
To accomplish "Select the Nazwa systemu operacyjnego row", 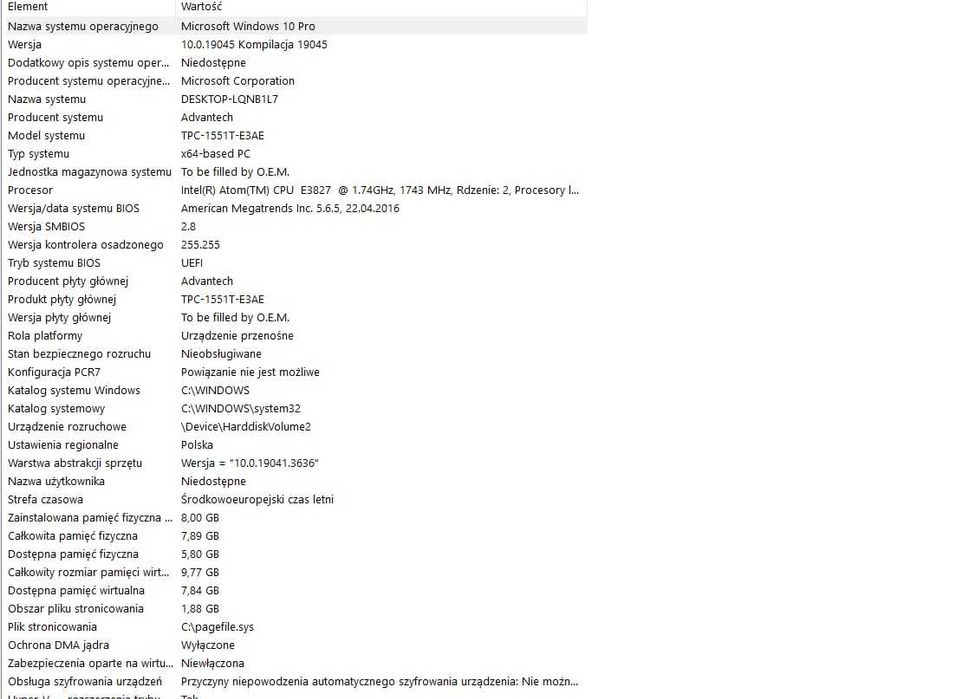I will click(83, 26).
